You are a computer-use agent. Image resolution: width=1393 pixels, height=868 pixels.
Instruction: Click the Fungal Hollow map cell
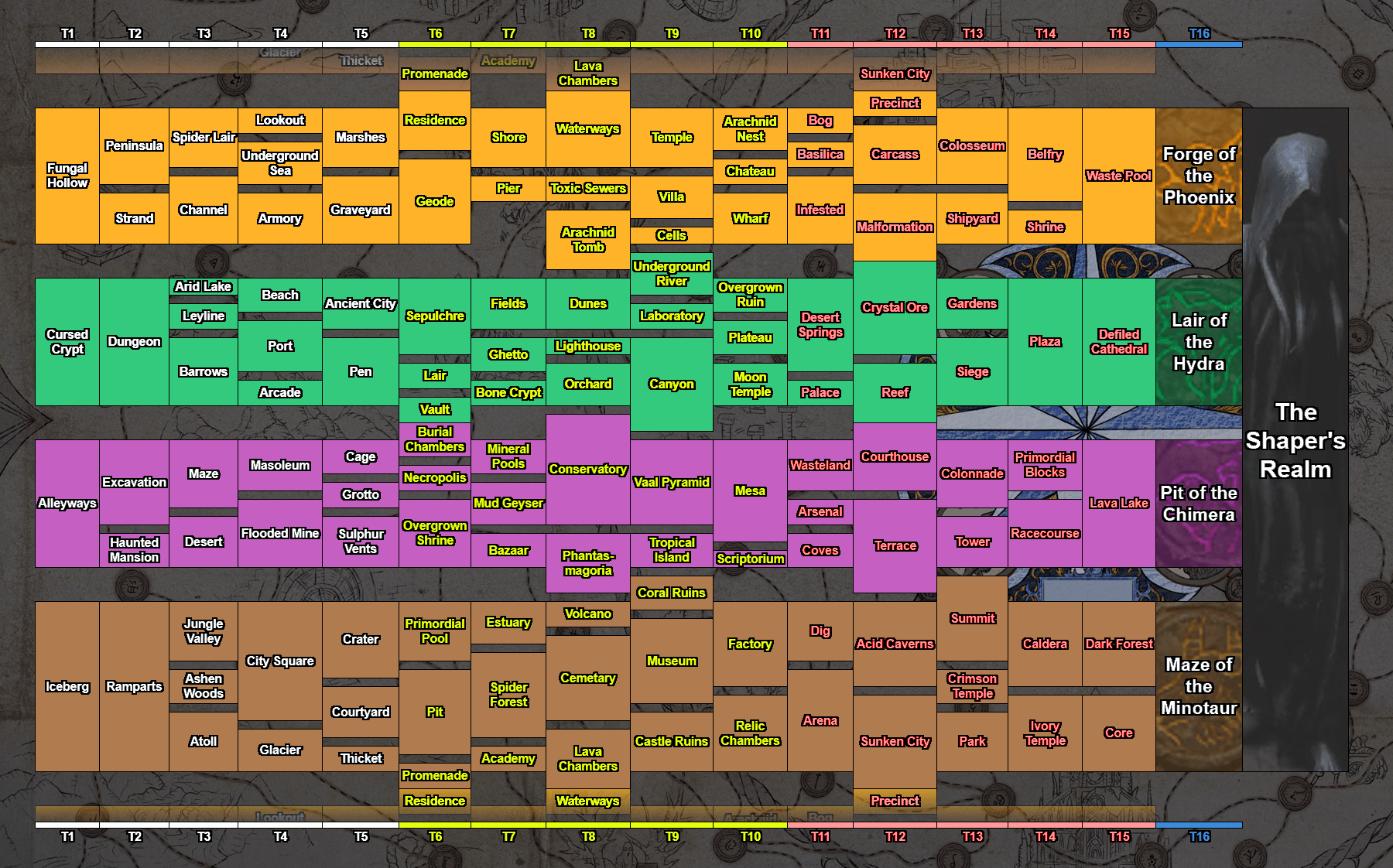pos(67,176)
